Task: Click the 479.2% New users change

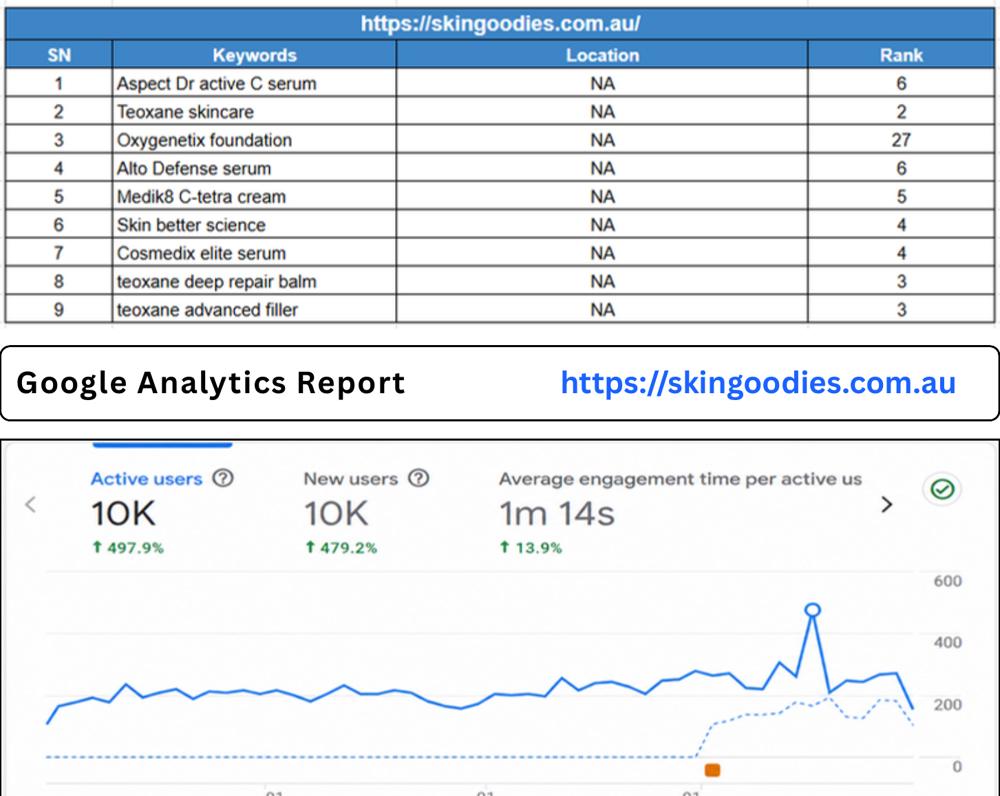Action: pos(341,547)
